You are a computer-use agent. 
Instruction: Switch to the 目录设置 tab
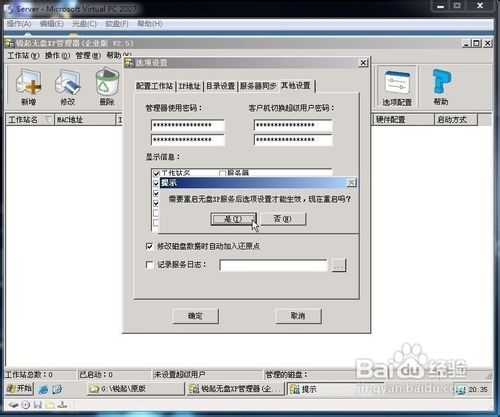[x=220, y=86]
